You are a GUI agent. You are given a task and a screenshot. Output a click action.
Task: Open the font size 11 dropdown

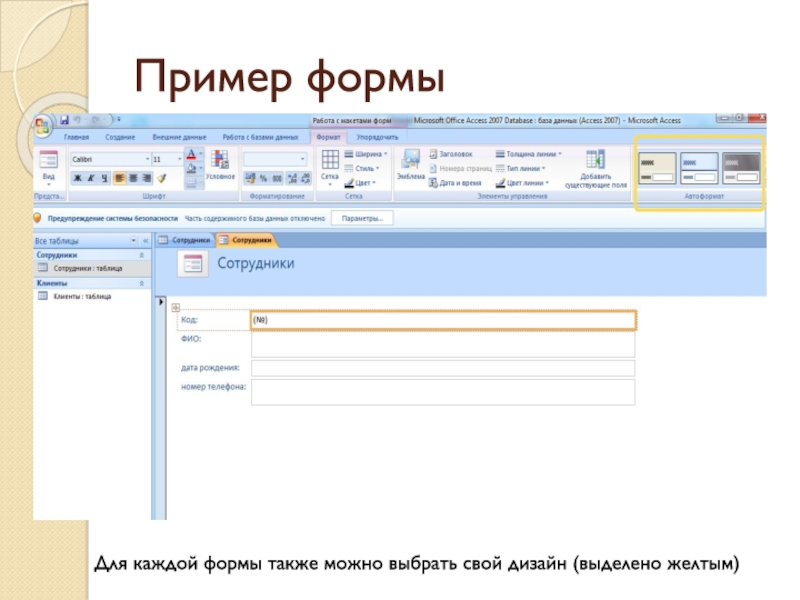coord(164,159)
